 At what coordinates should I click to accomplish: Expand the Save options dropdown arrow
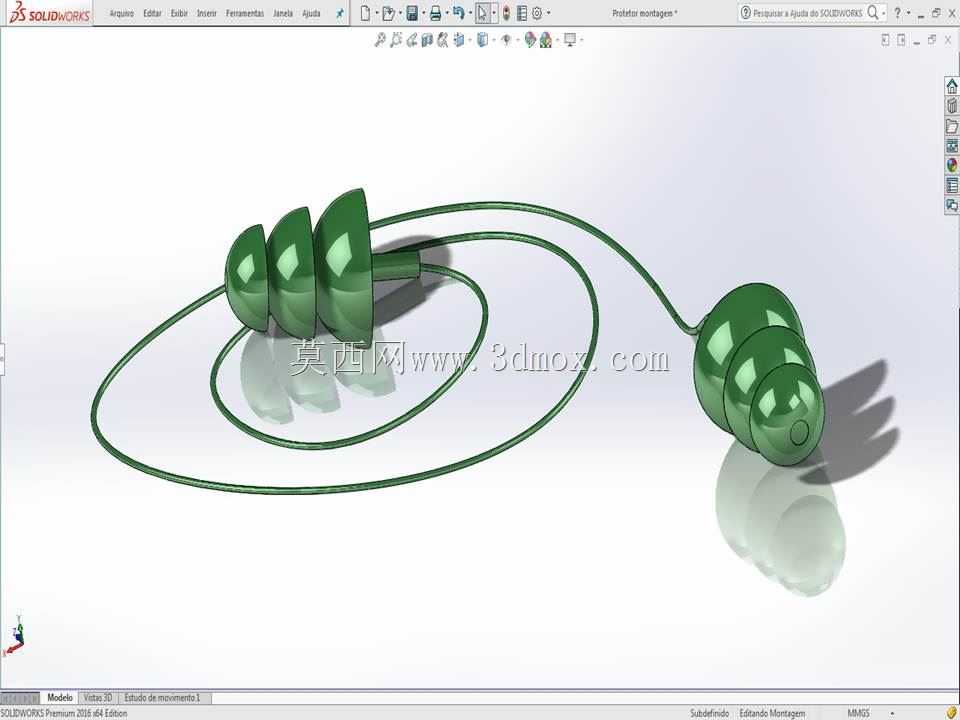424,13
